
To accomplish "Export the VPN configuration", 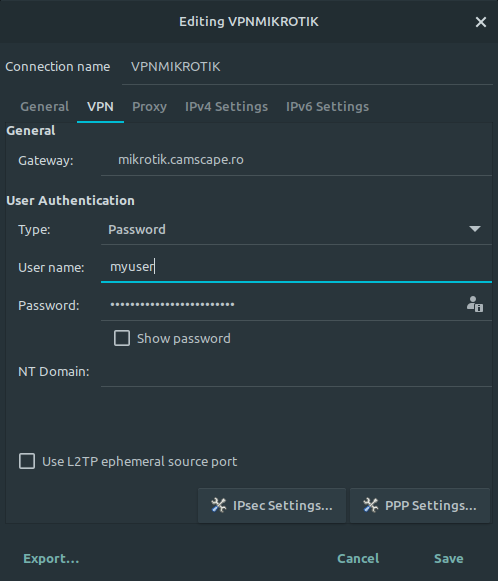I will click(x=51, y=558).
